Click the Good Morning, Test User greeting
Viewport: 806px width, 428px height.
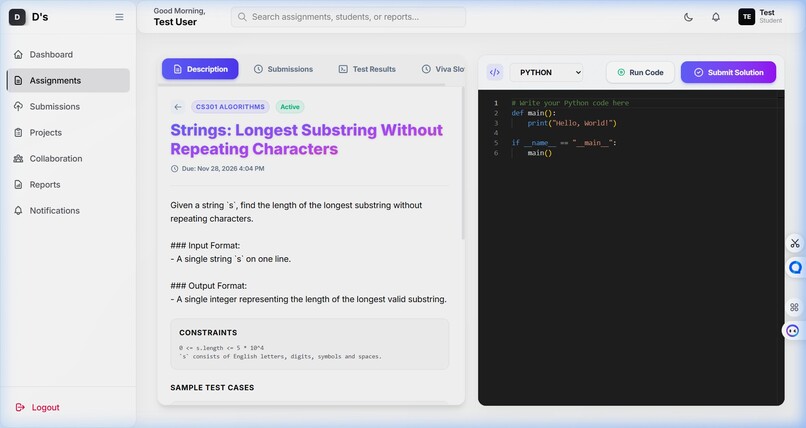point(179,17)
